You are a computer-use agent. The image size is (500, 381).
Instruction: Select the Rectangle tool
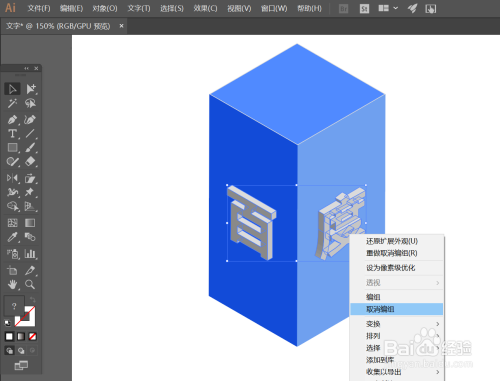pos(12,148)
